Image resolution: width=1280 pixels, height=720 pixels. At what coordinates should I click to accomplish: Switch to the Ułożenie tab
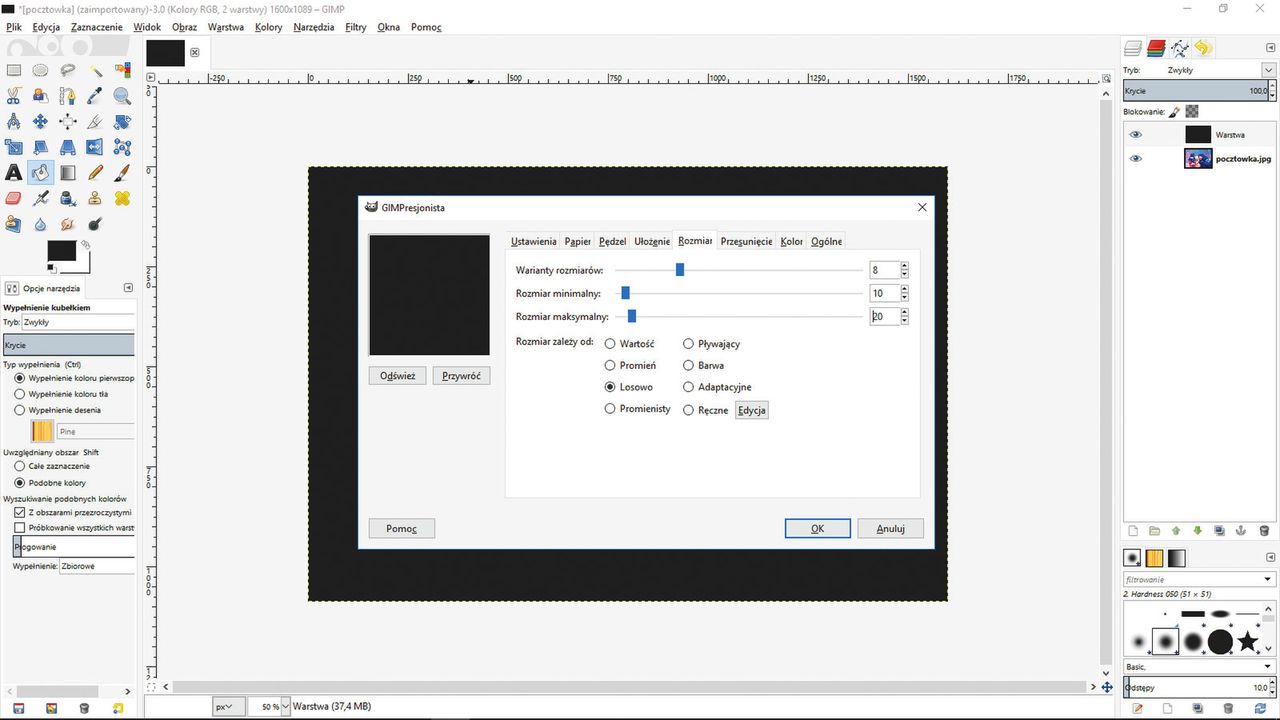tap(652, 241)
